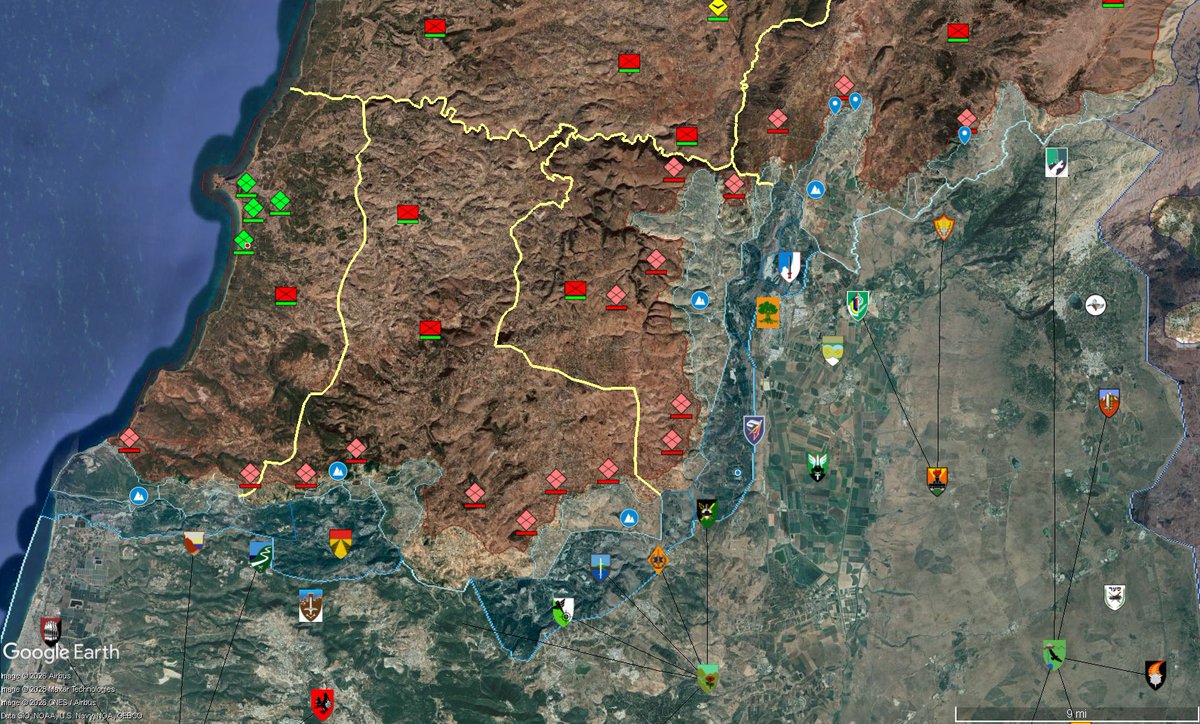Select the purple shield with lightning wings
Image resolution: width=1200 pixels, height=724 pixels.
(x=754, y=430)
